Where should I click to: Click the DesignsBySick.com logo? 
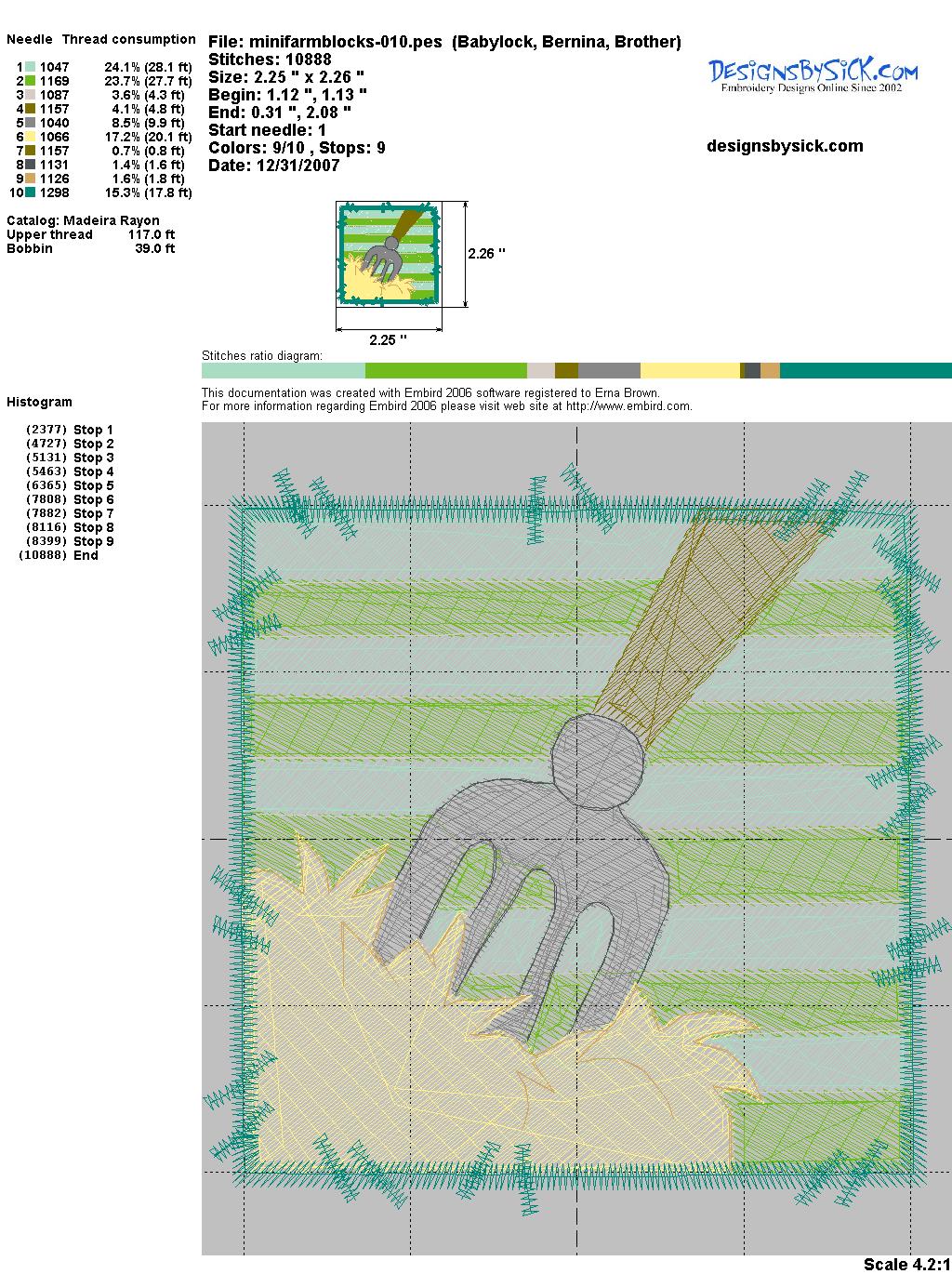click(x=813, y=74)
